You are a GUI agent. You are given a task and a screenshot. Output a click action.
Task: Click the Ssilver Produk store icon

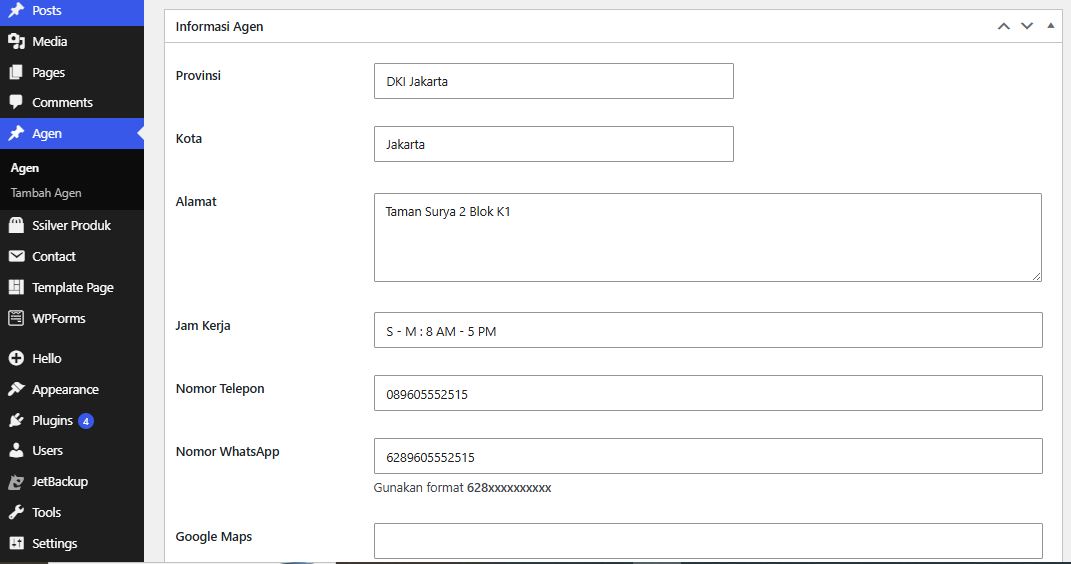click(16, 225)
